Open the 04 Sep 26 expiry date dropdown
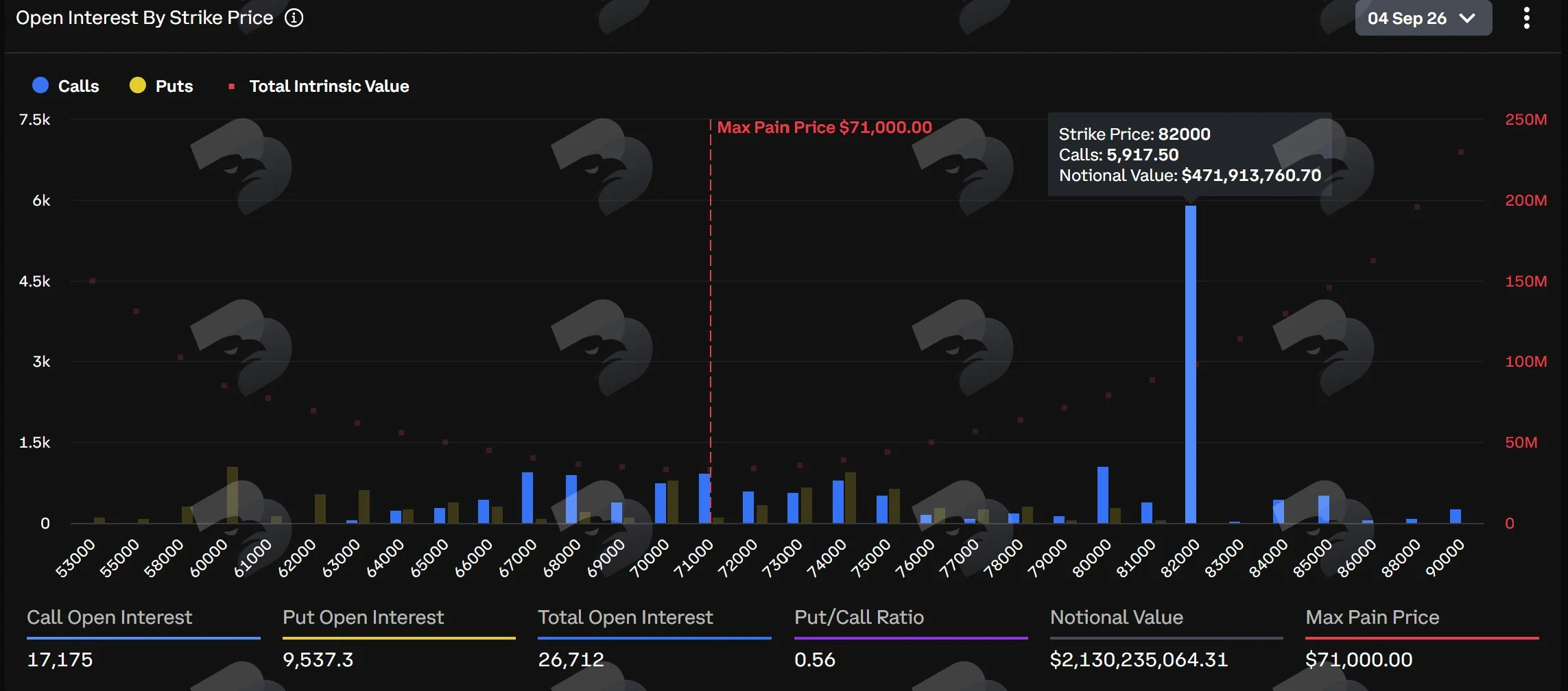 1423,18
